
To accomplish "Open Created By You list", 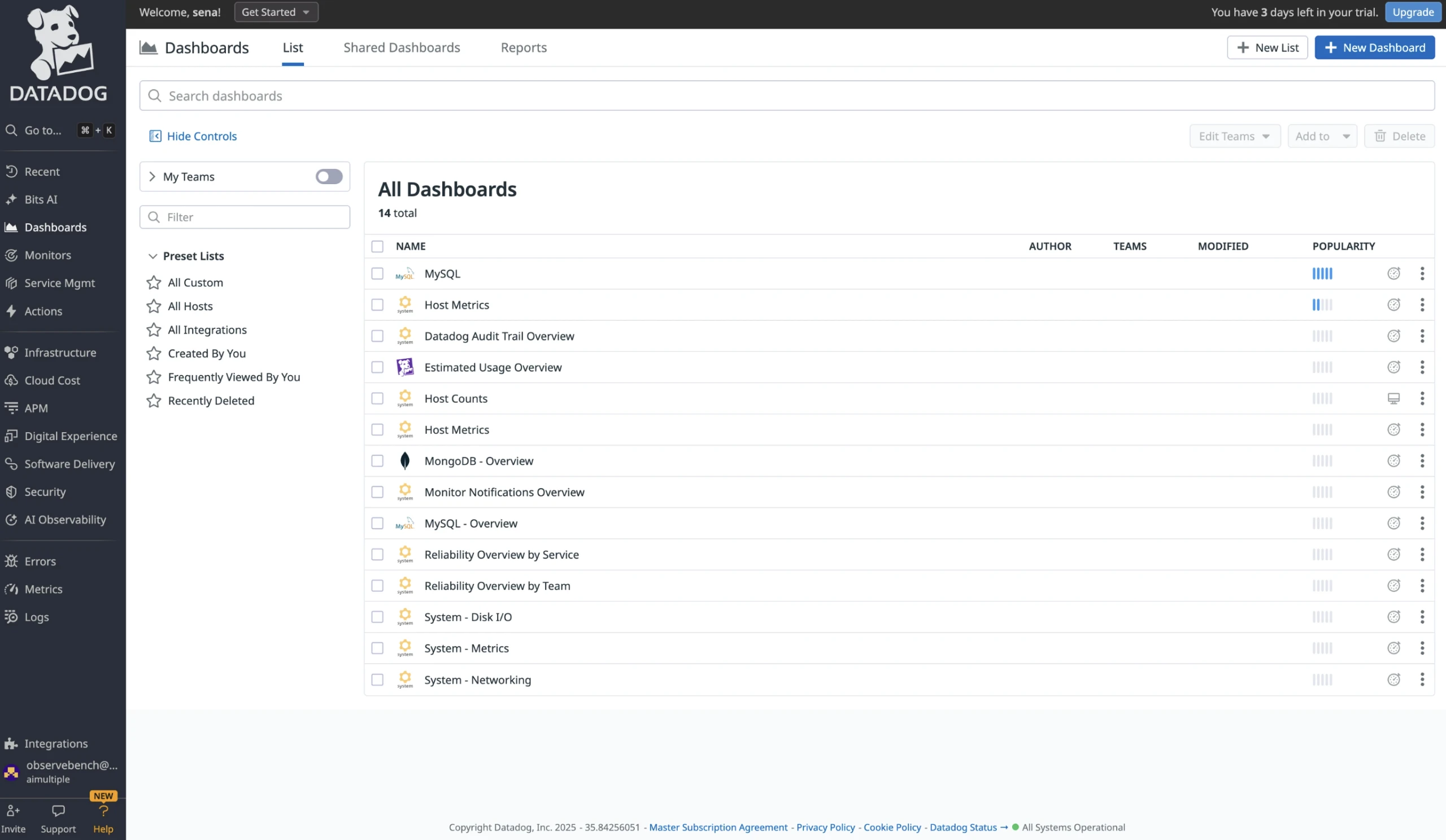I will pyautogui.click(x=207, y=354).
